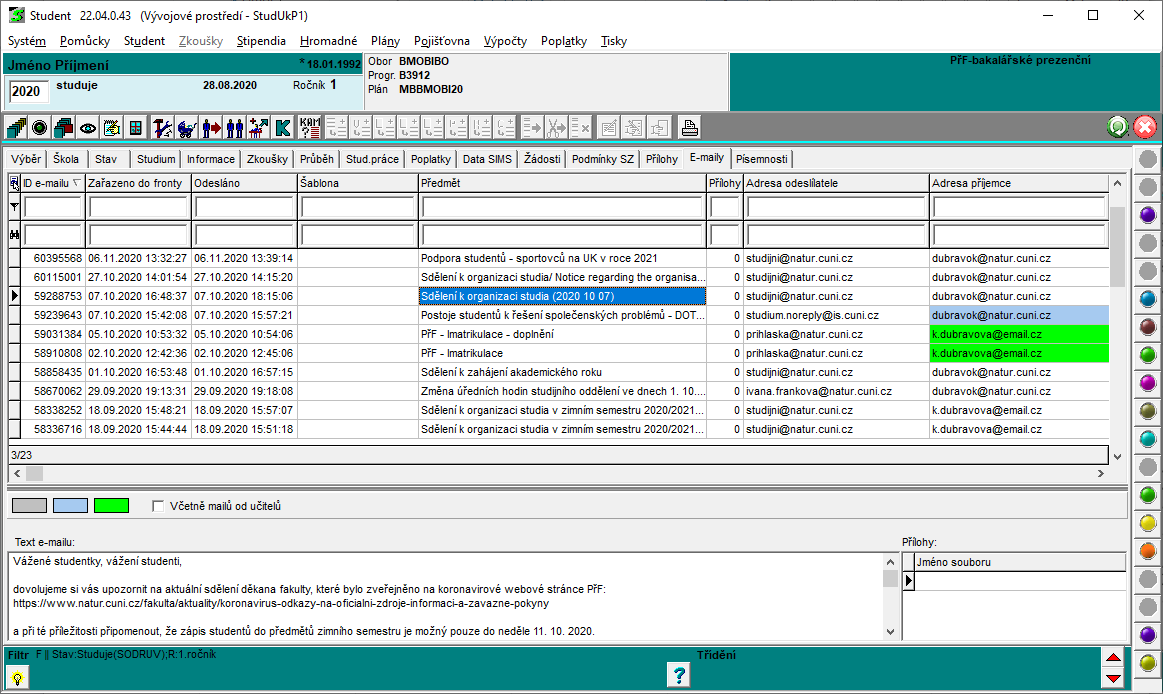Switch to the Zkoušky tab

click(x=267, y=159)
